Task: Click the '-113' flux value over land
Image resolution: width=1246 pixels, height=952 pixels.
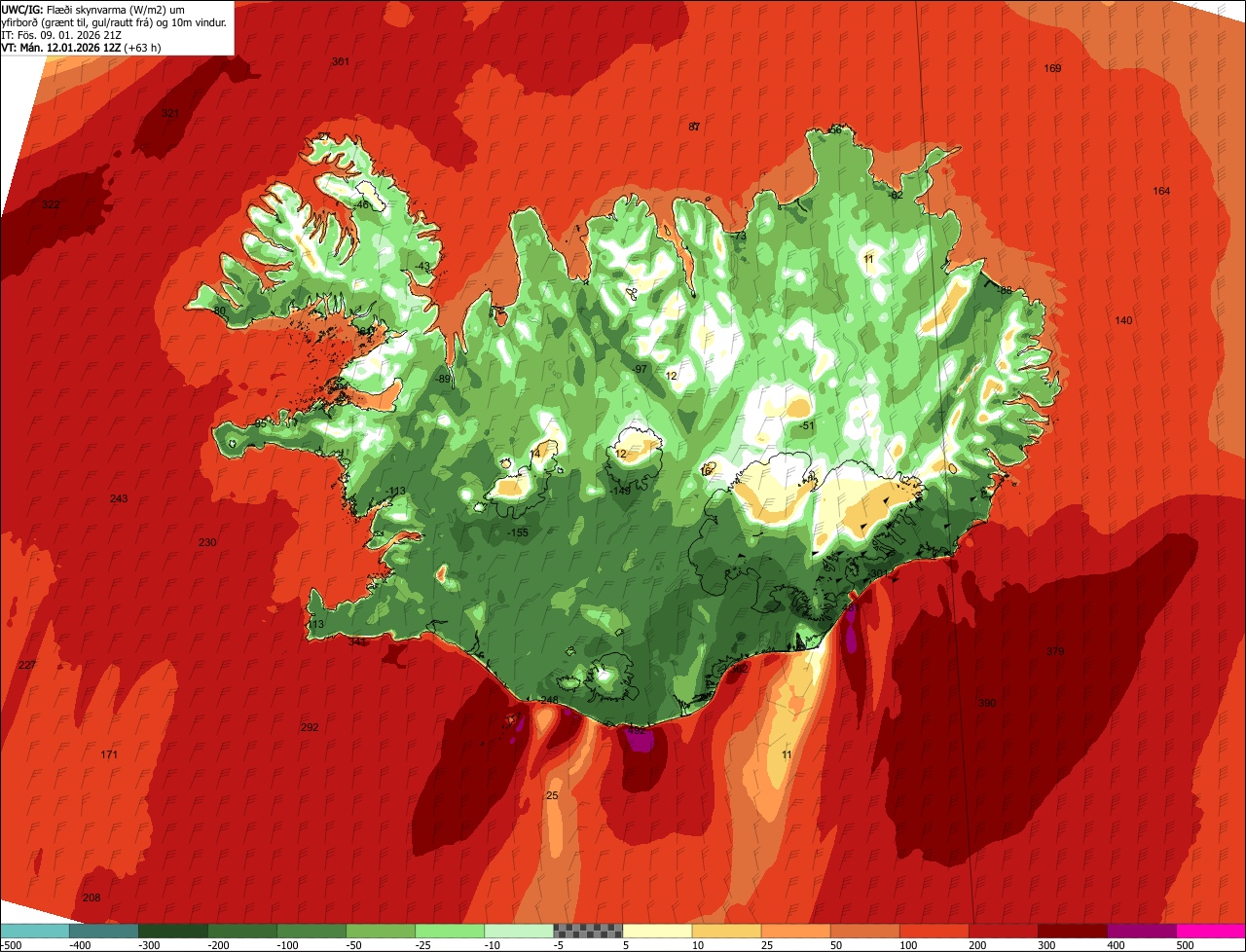Action: [x=394, y=491]
